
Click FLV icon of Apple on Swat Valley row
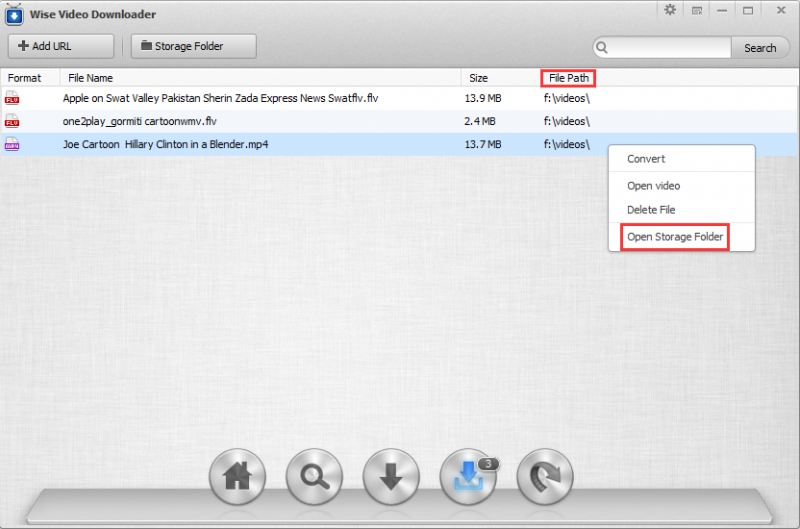coord(12,98)
